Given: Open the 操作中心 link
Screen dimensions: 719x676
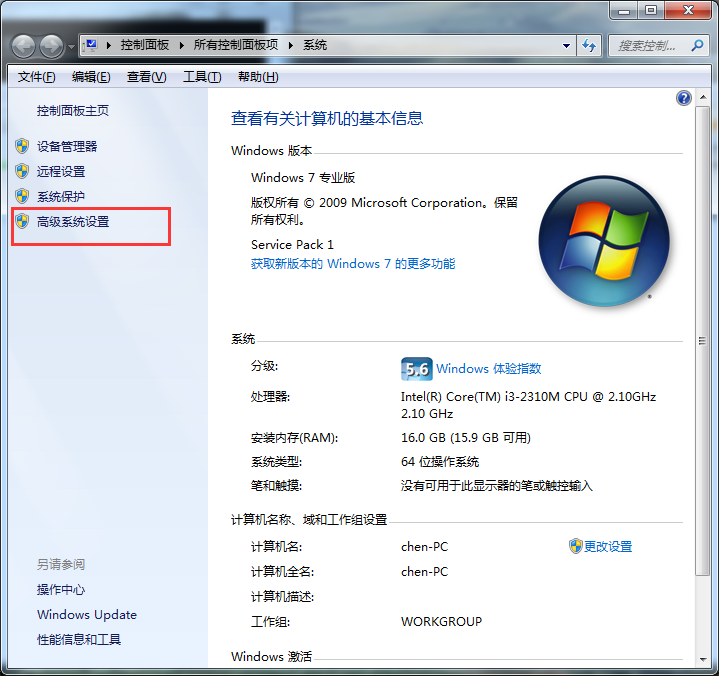Looking at the screenshot, I should click(x=61, y=589).
